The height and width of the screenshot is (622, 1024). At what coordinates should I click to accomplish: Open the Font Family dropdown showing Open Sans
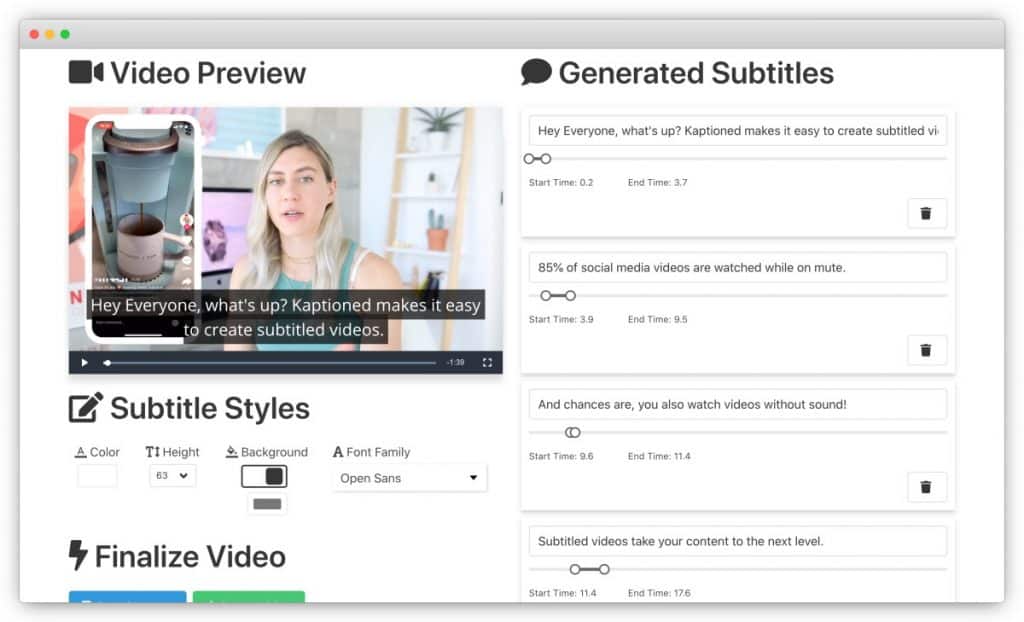coord(409,478)
